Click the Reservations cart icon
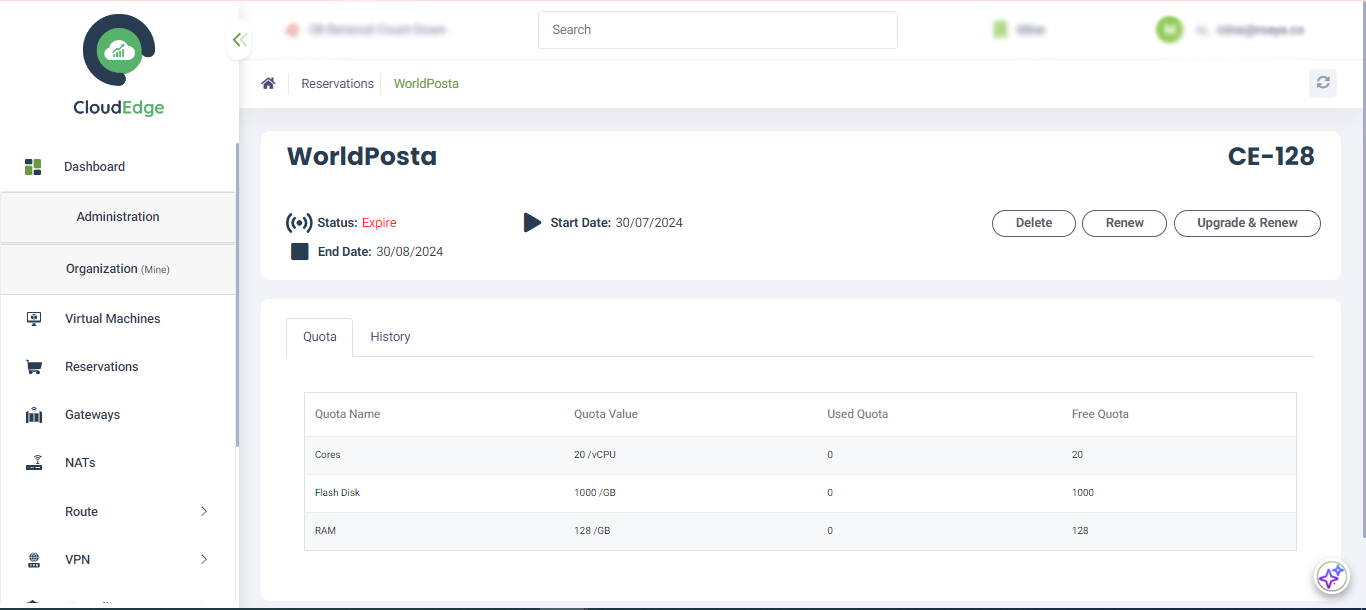1366x610 pixels. click(x=34, y=367)
